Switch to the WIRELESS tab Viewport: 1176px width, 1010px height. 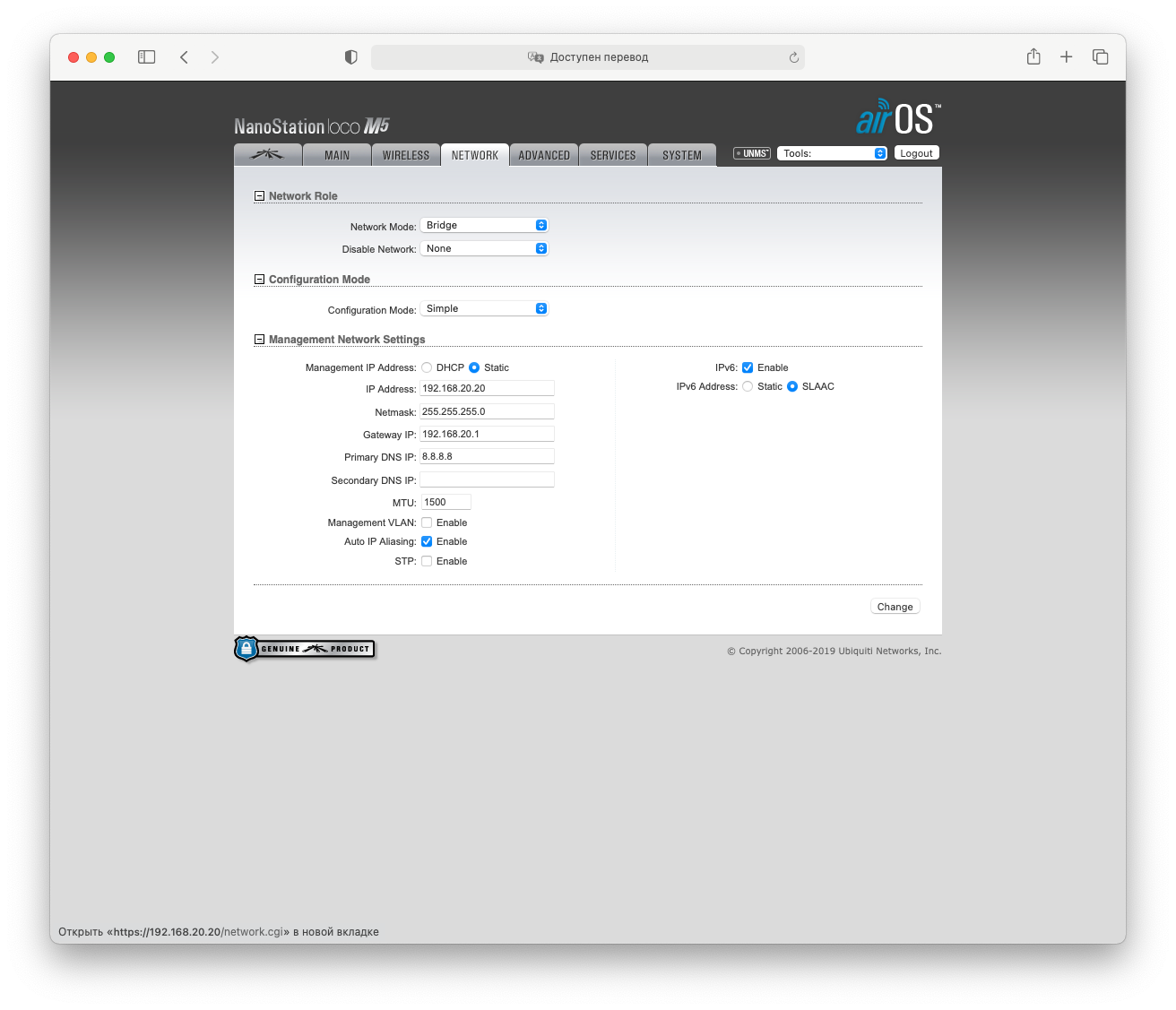click(405, 155)
